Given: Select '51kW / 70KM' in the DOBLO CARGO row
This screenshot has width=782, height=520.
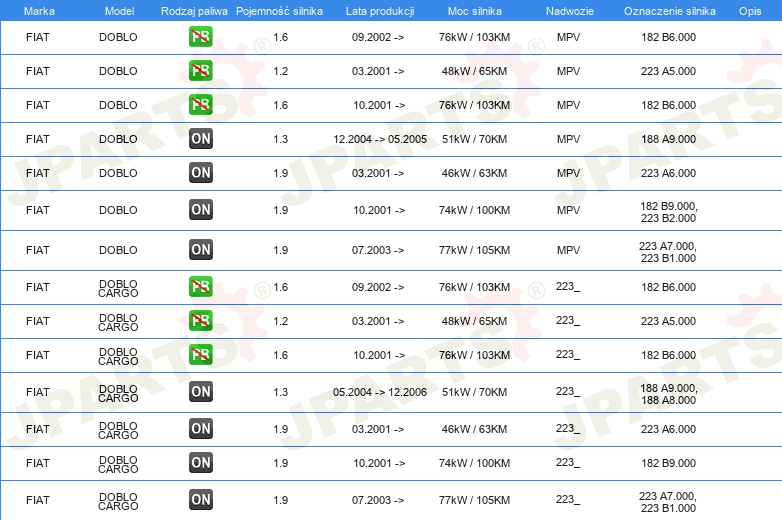Looking at the screenshot, I should [474, 392].
